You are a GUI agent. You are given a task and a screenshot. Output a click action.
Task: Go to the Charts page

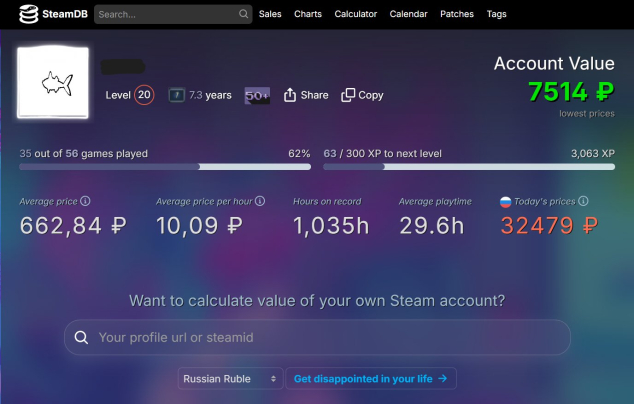point(308,14)
